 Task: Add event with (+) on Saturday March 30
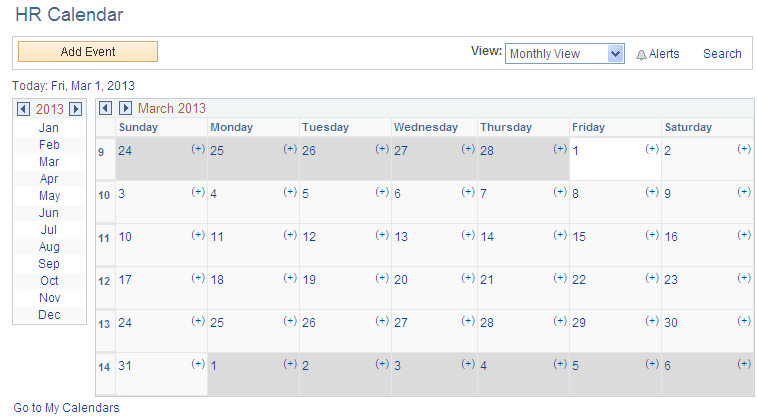(x=744, y=320)
